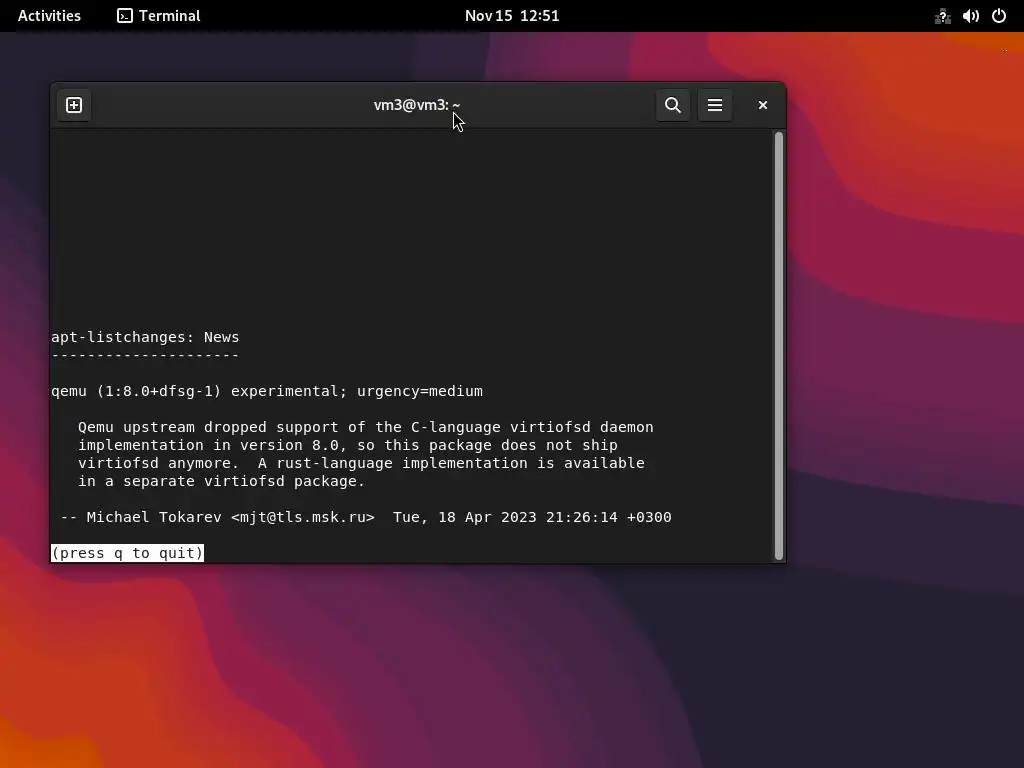The height and width of the screenshot is (768, 1024).
Task: Click the volume speaker icon
Action: [x=970, y=16]
